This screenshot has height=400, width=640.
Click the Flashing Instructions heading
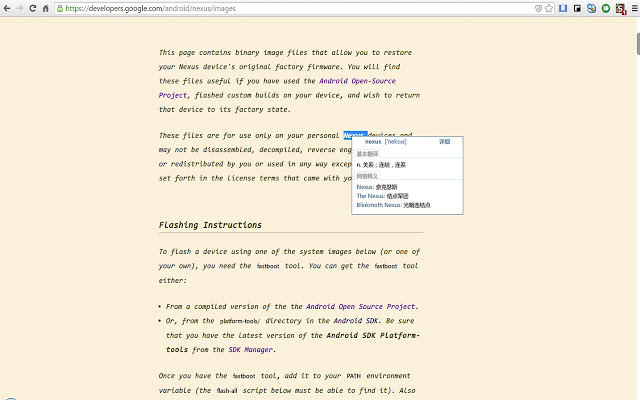(x=210, y=225)
